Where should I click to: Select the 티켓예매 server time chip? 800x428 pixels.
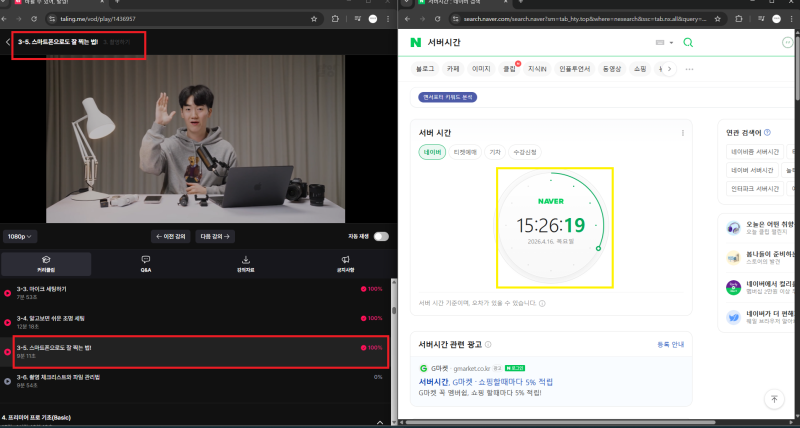pyautogui.click(x=465, y=152)
